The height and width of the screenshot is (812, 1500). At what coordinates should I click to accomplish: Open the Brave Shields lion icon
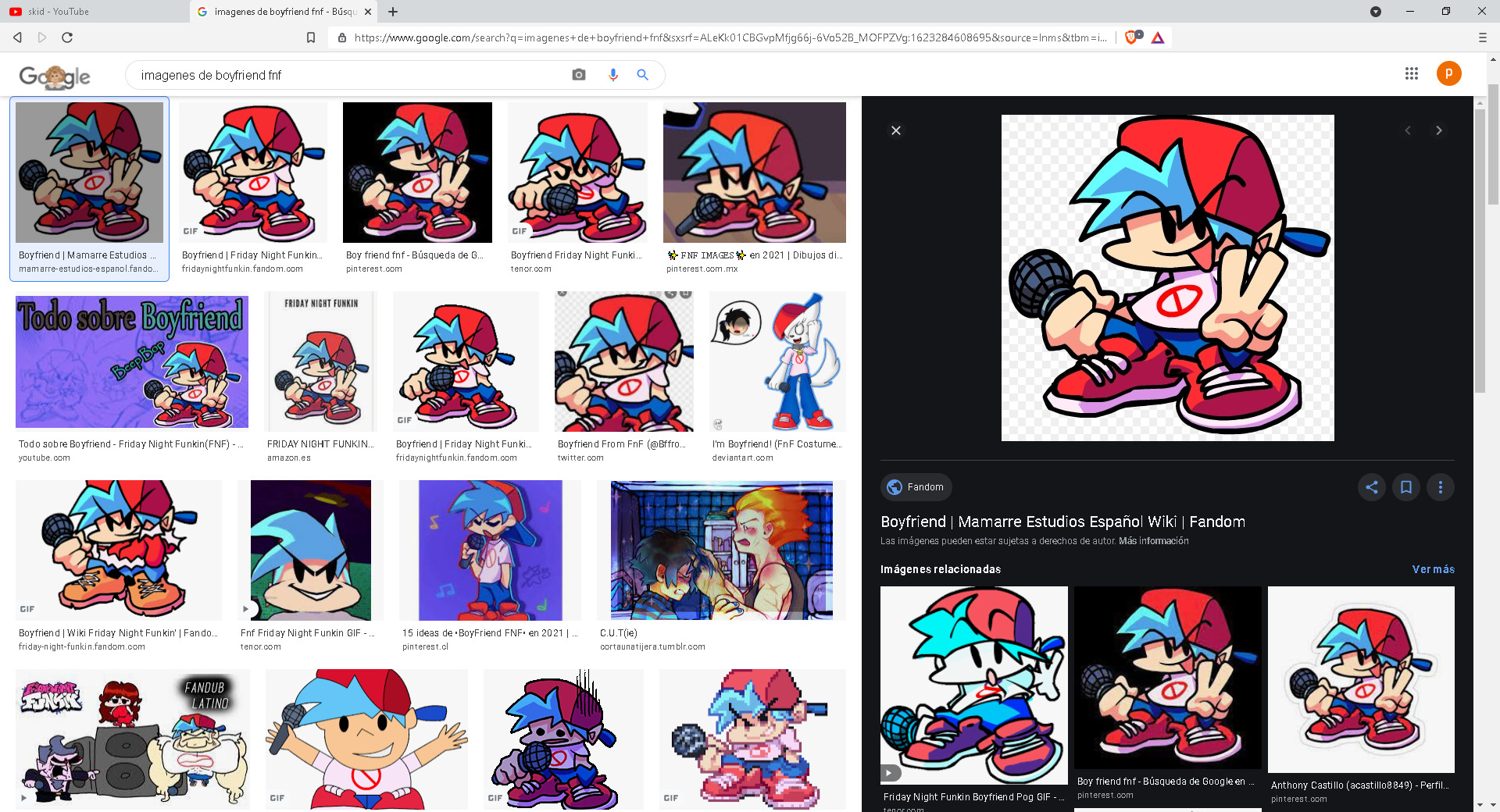1132,37
